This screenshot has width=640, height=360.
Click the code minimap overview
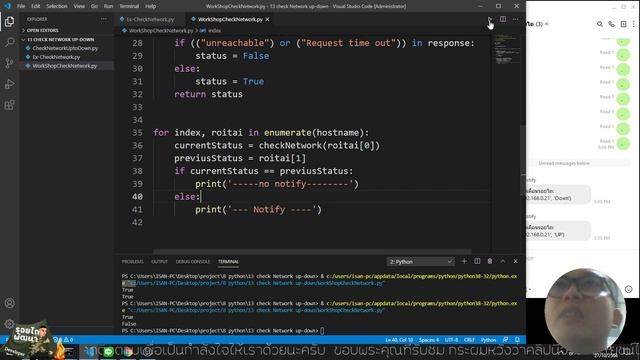pyautogui.click(x=506, y=50)
